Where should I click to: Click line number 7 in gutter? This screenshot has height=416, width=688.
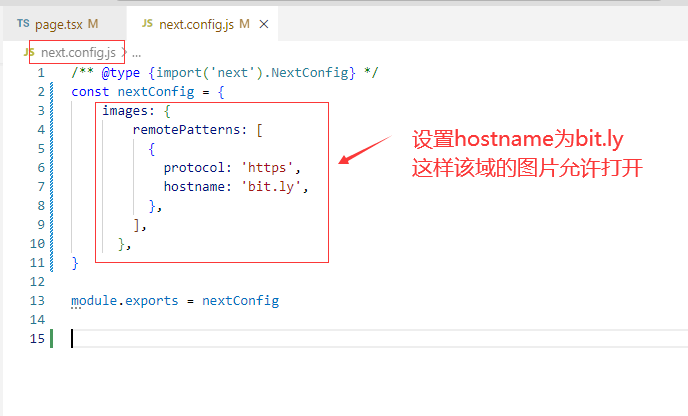pyautogui.click(x=41, y=186)
